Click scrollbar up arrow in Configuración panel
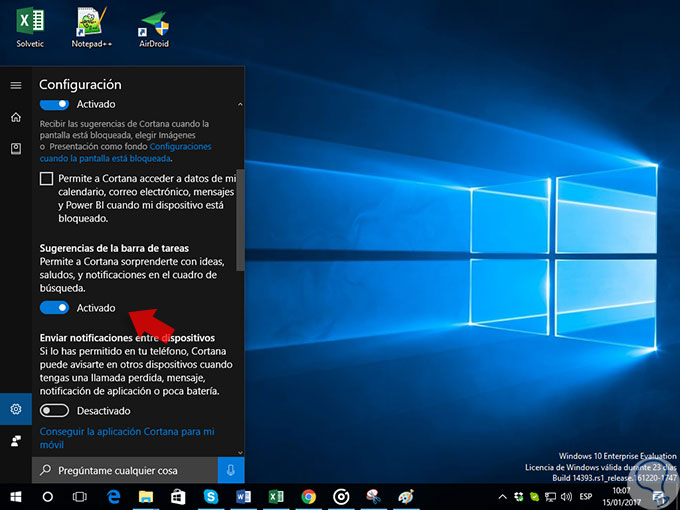Image resolution: width=680 pixels, height=510 pixels. (x=240, y=104)
